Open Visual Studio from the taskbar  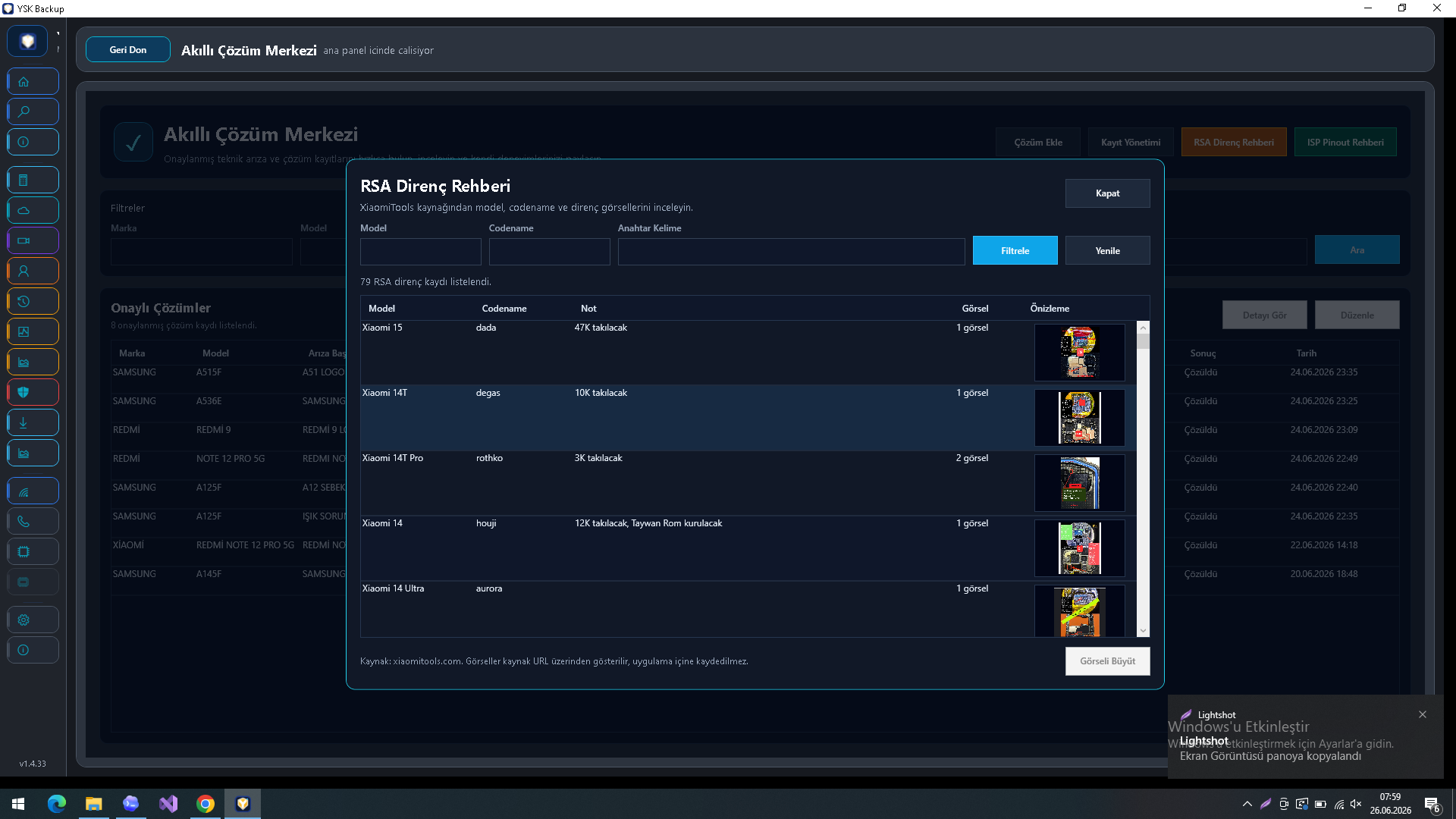(x=168, y=804)
